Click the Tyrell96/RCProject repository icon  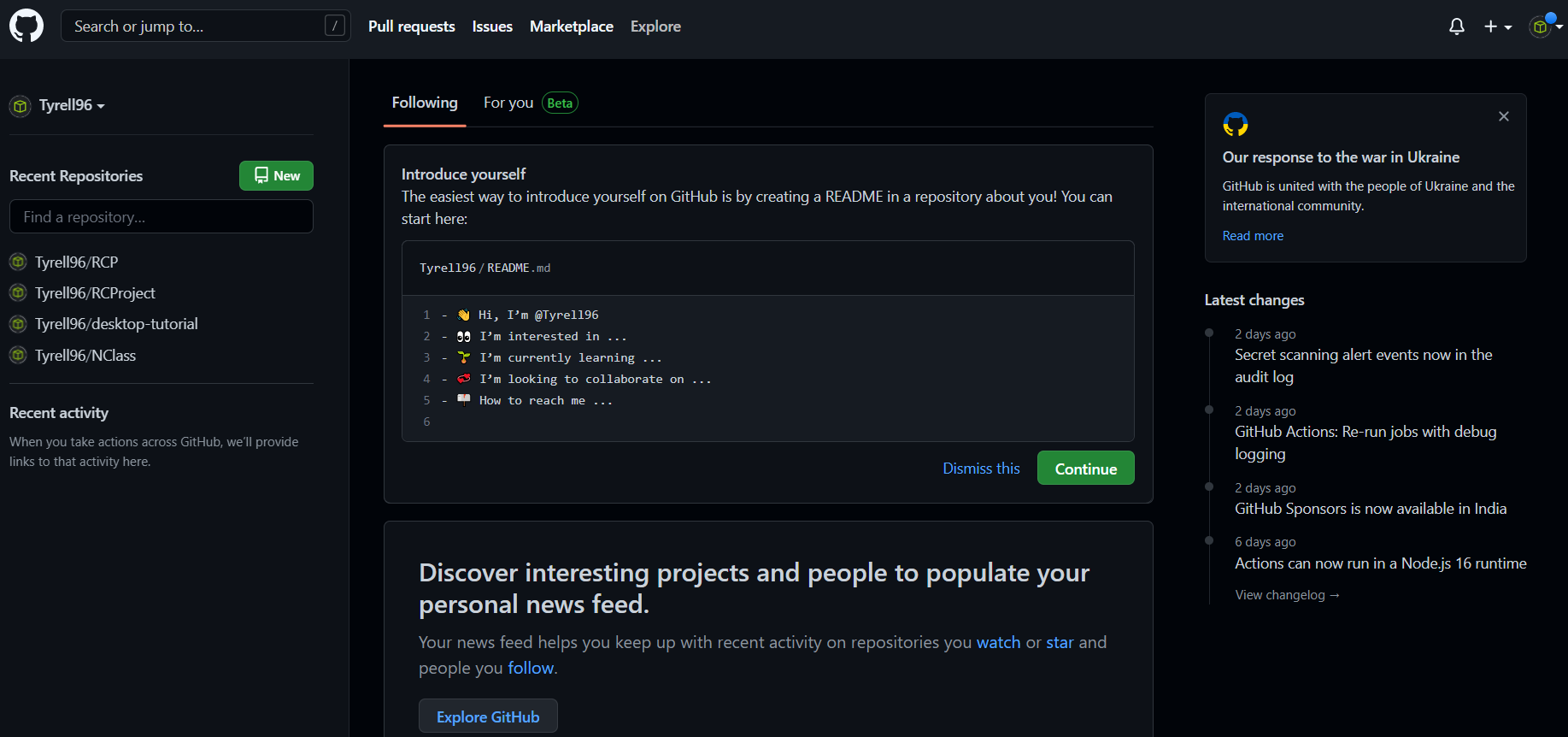click(x=18, y=292)
